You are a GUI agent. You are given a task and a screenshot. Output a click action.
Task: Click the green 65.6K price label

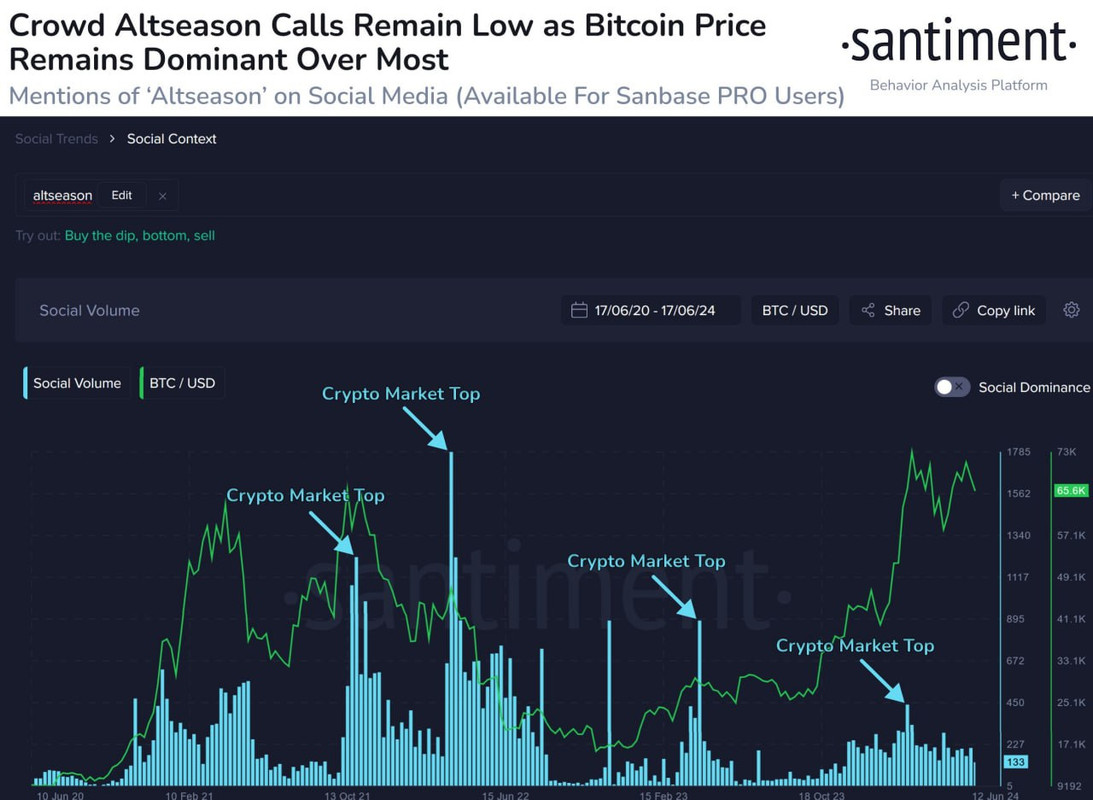pos(1070,491)
